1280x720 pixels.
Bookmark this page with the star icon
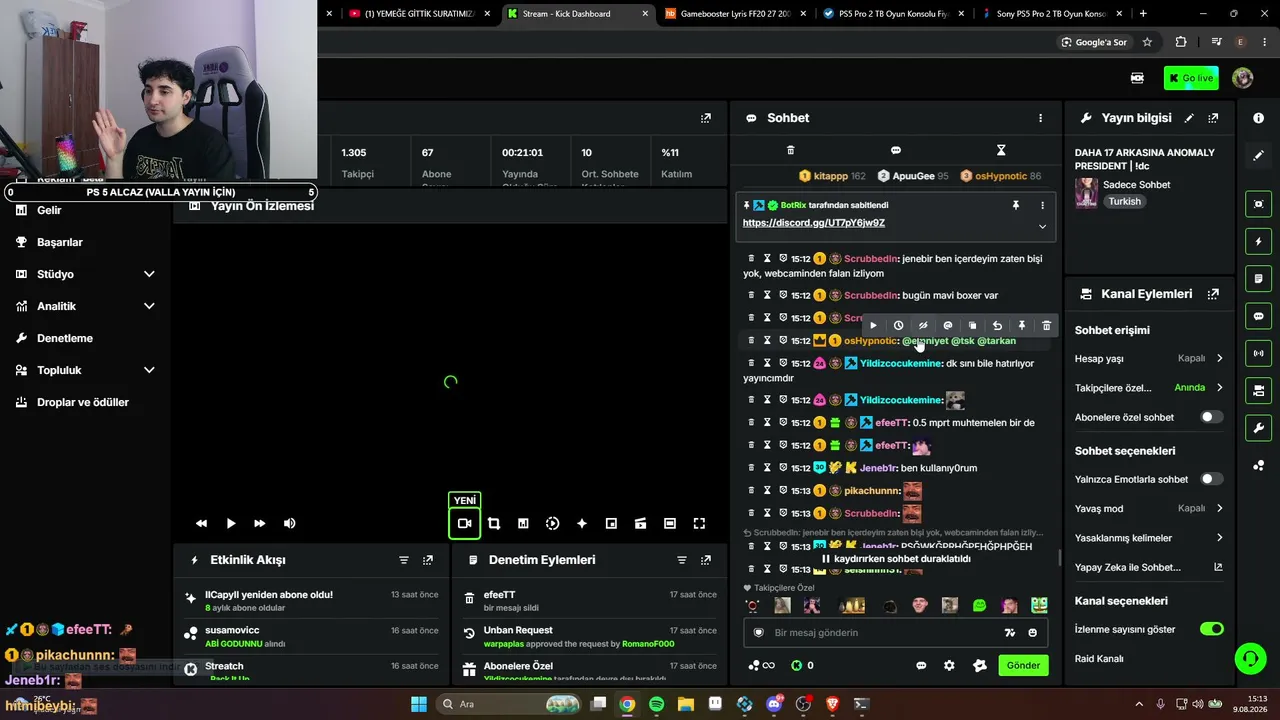(x=1147, y=42)
